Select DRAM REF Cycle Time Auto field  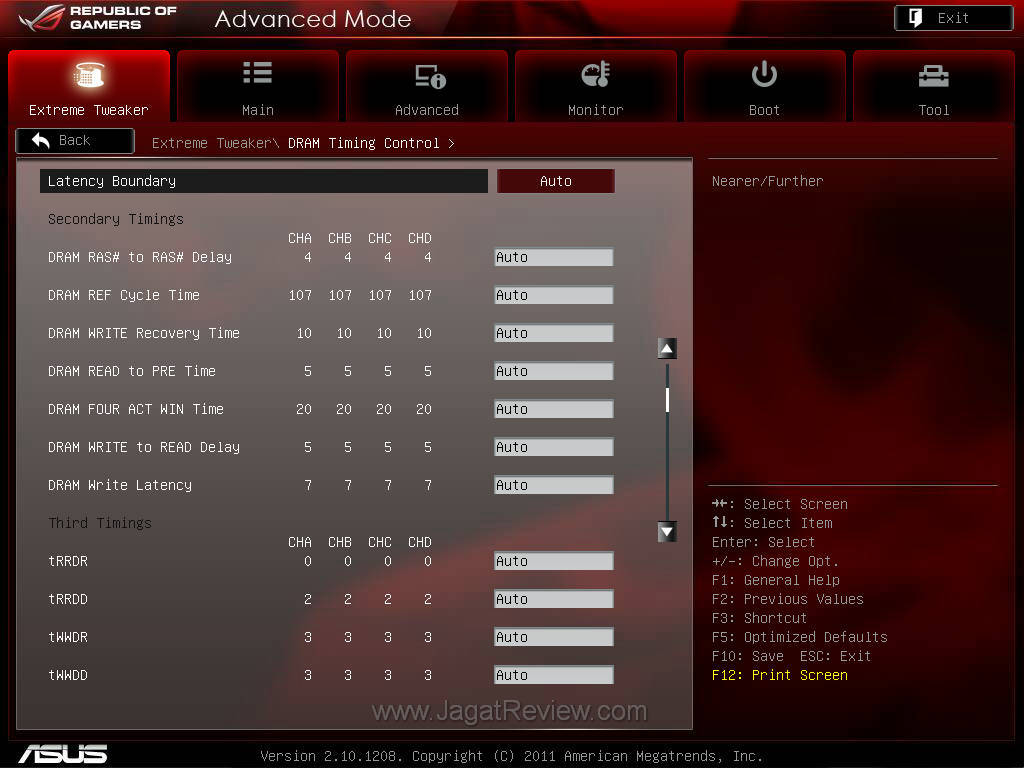click(554, 295)
